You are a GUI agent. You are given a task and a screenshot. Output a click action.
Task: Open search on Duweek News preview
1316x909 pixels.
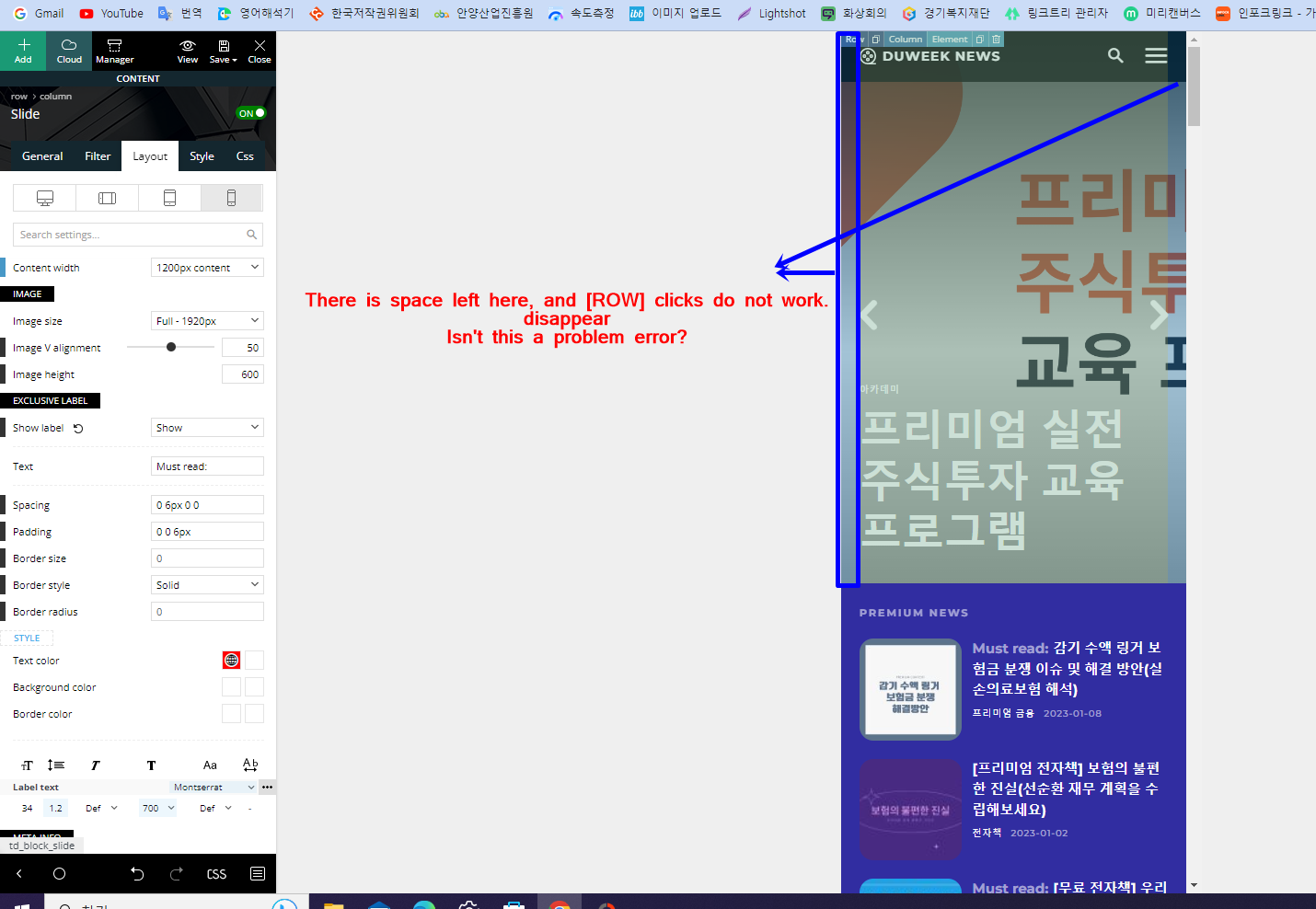click(x=1115, y=56)
